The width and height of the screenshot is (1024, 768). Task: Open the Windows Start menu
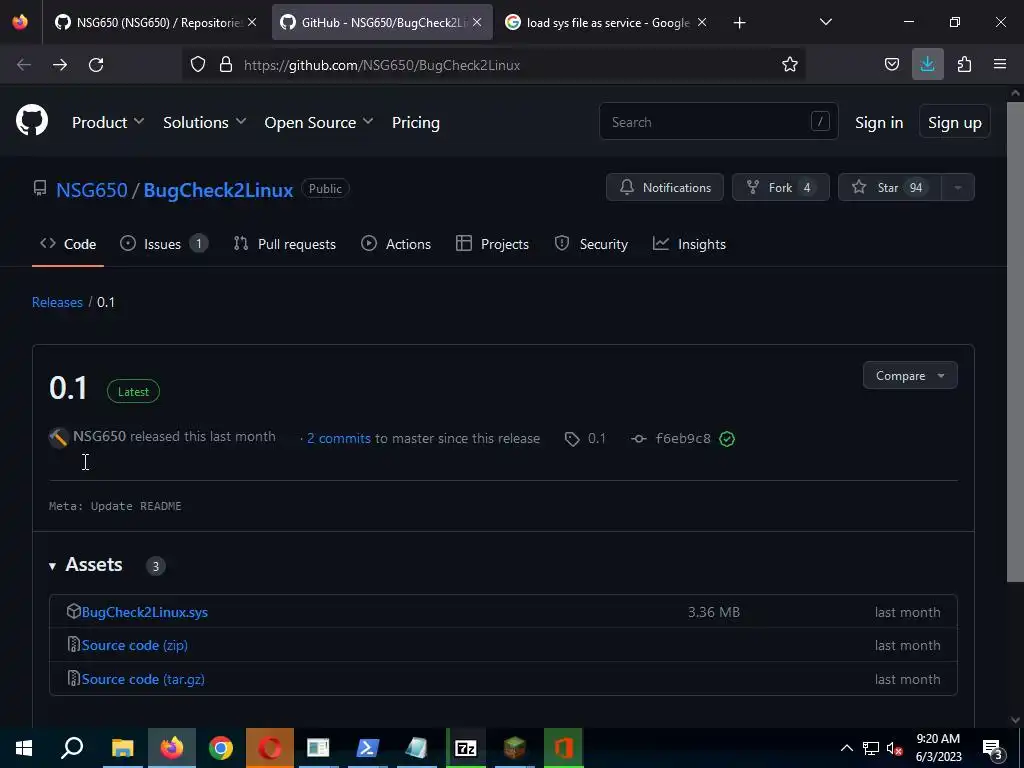[x=24, y=748]
